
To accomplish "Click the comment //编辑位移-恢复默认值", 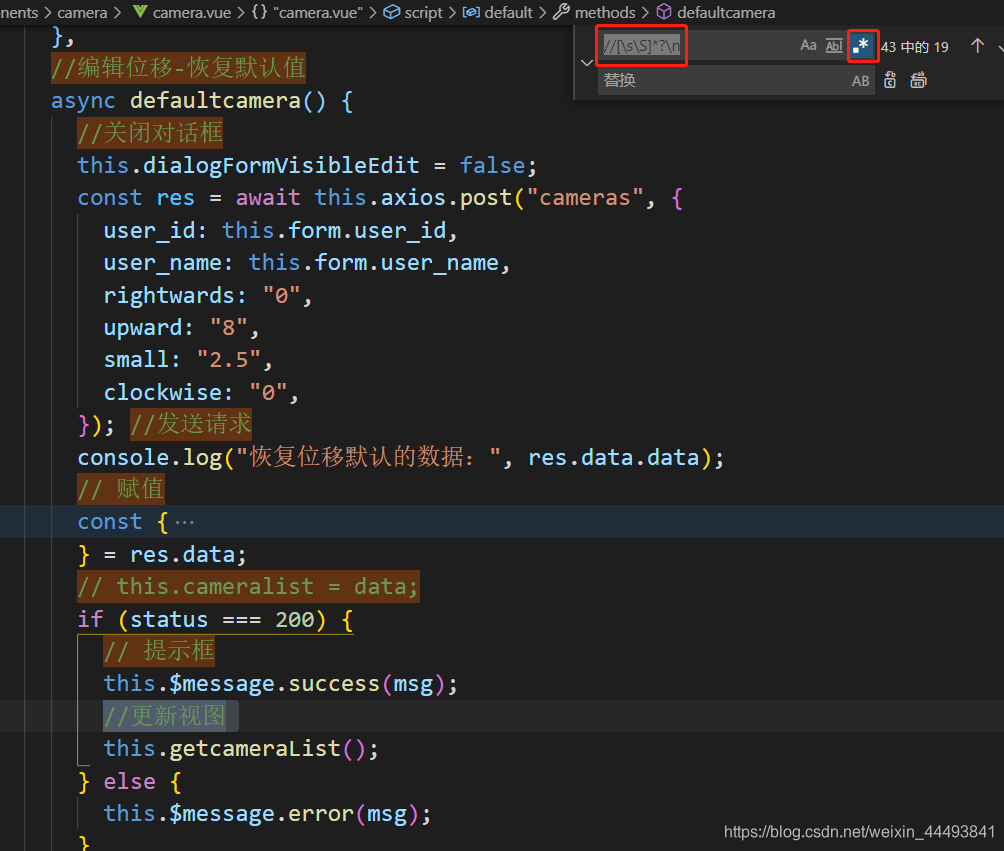I will click(x=179, y=67).
